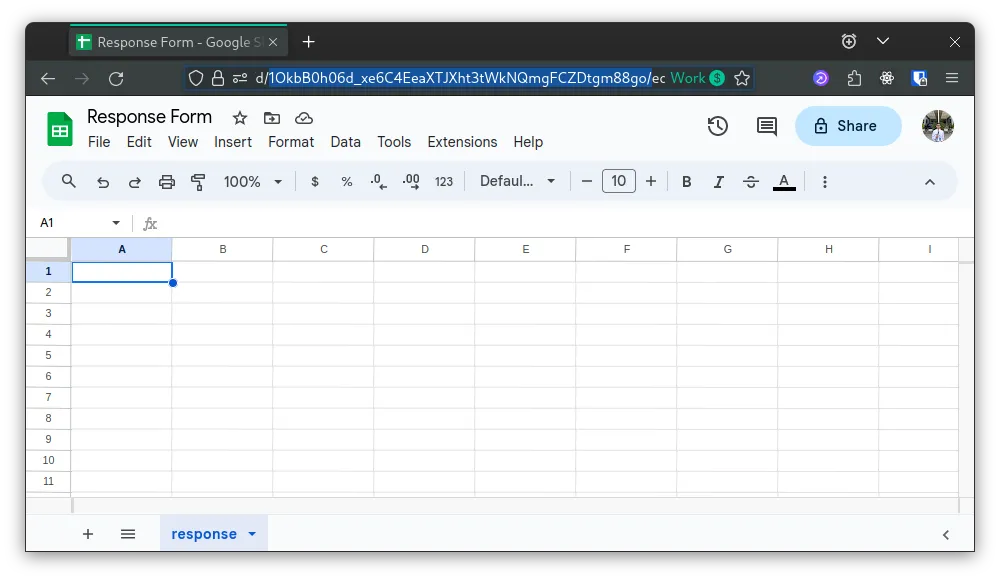The width and height of the screenshot is (1000, 580).
Task: Decrease decimal places
Action: (378, 181)
